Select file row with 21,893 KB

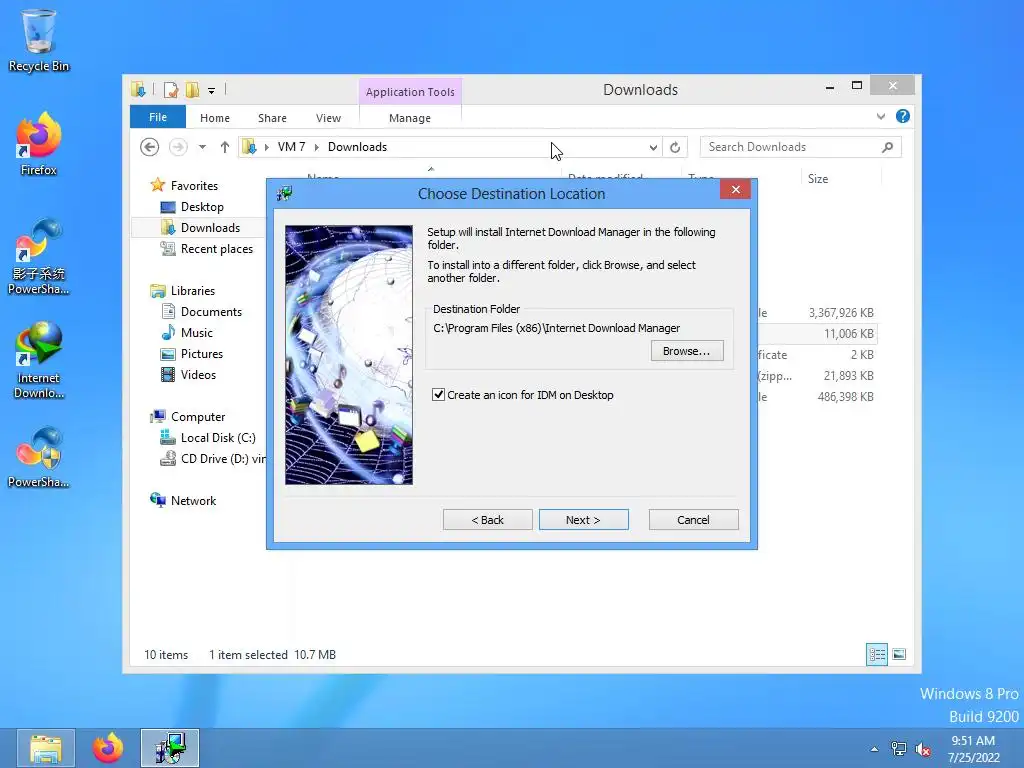pos(818,376)
